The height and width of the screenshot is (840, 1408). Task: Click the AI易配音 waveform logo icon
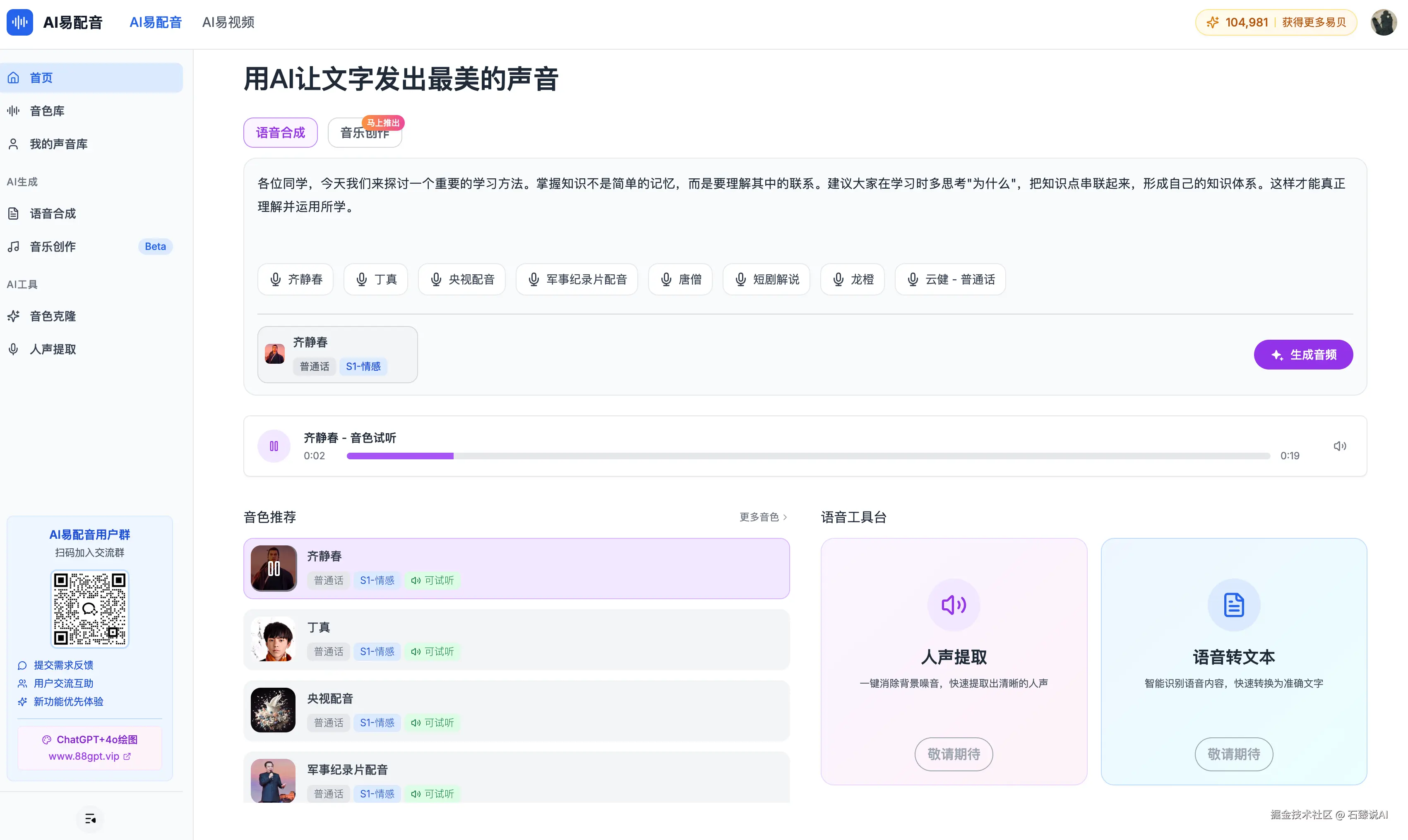20,22
